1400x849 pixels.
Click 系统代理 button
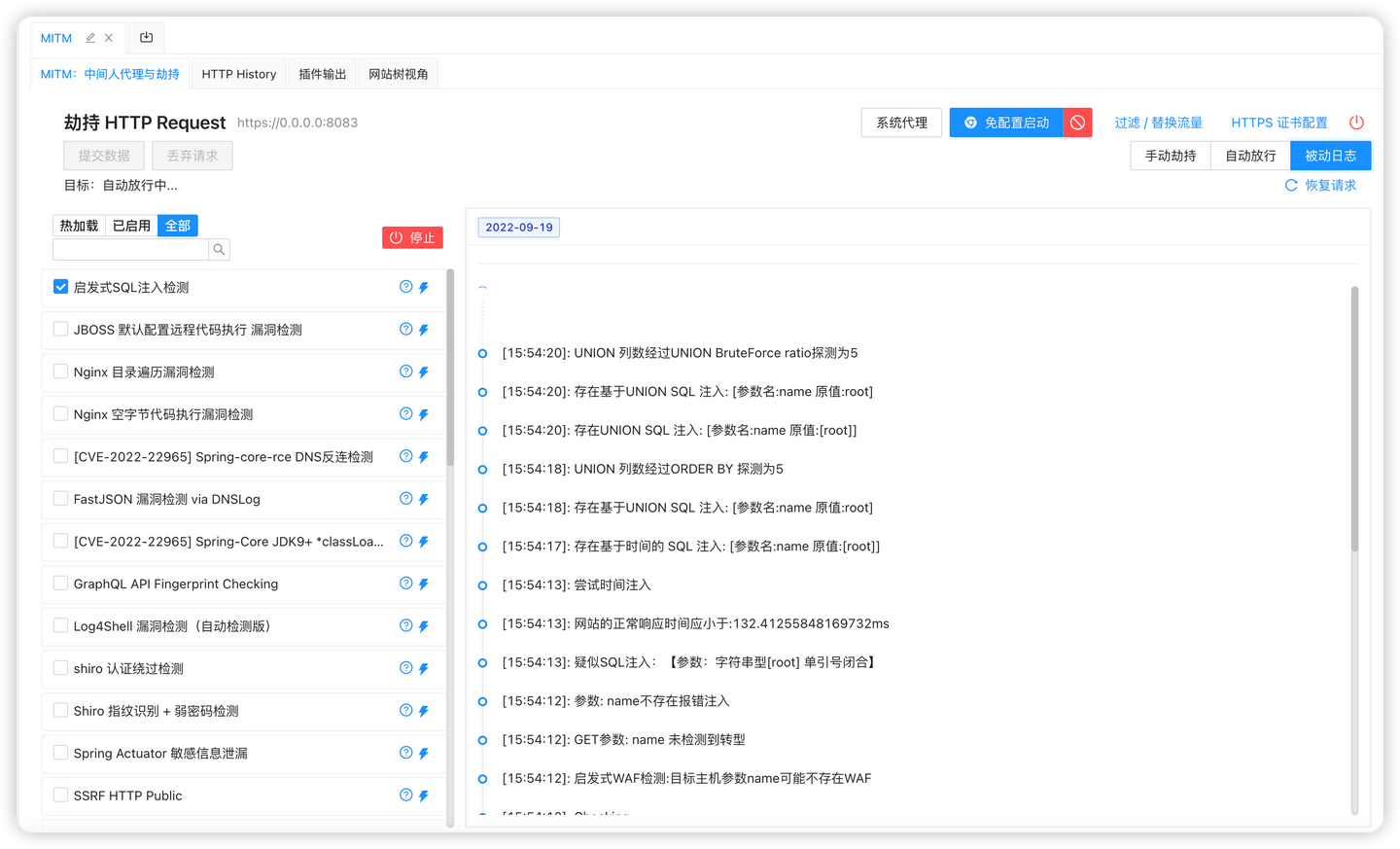click(x=901, y=123)
